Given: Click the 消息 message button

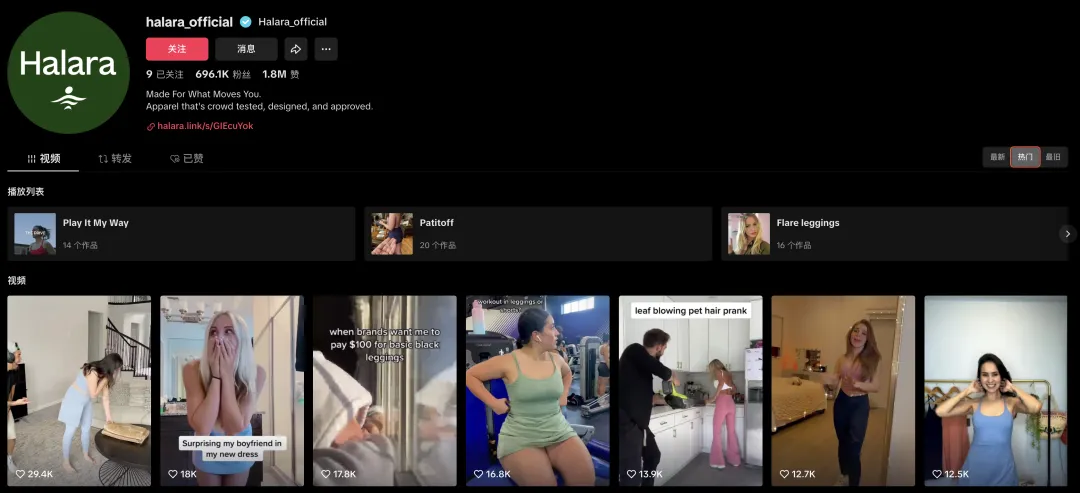Looking at the screenshot, I should [x=246, y=49].
